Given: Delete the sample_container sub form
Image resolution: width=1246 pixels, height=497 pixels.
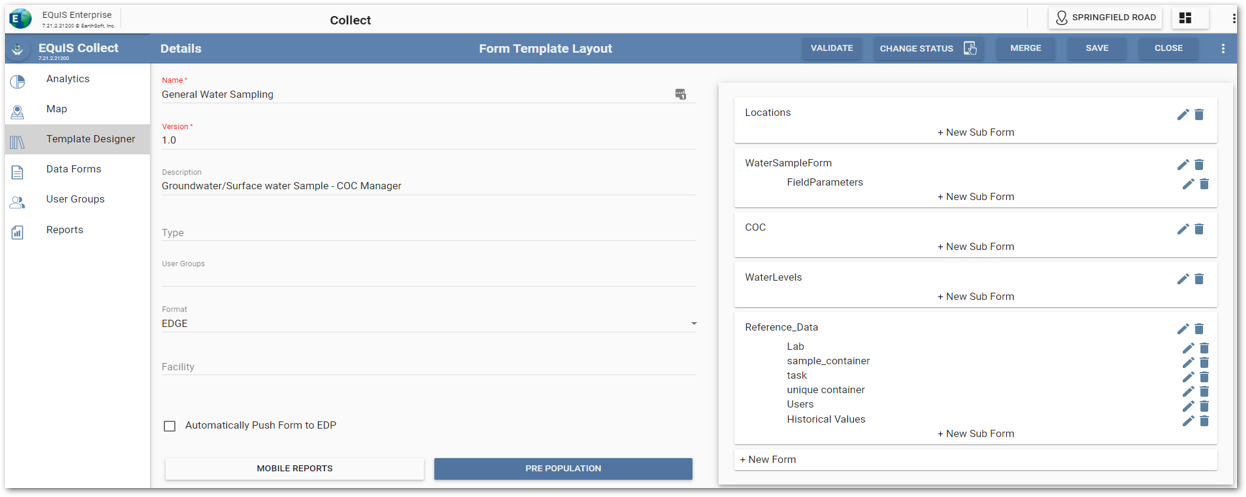Looking at the screenshot, I should pyautogui.click(x=1204, y=362).
